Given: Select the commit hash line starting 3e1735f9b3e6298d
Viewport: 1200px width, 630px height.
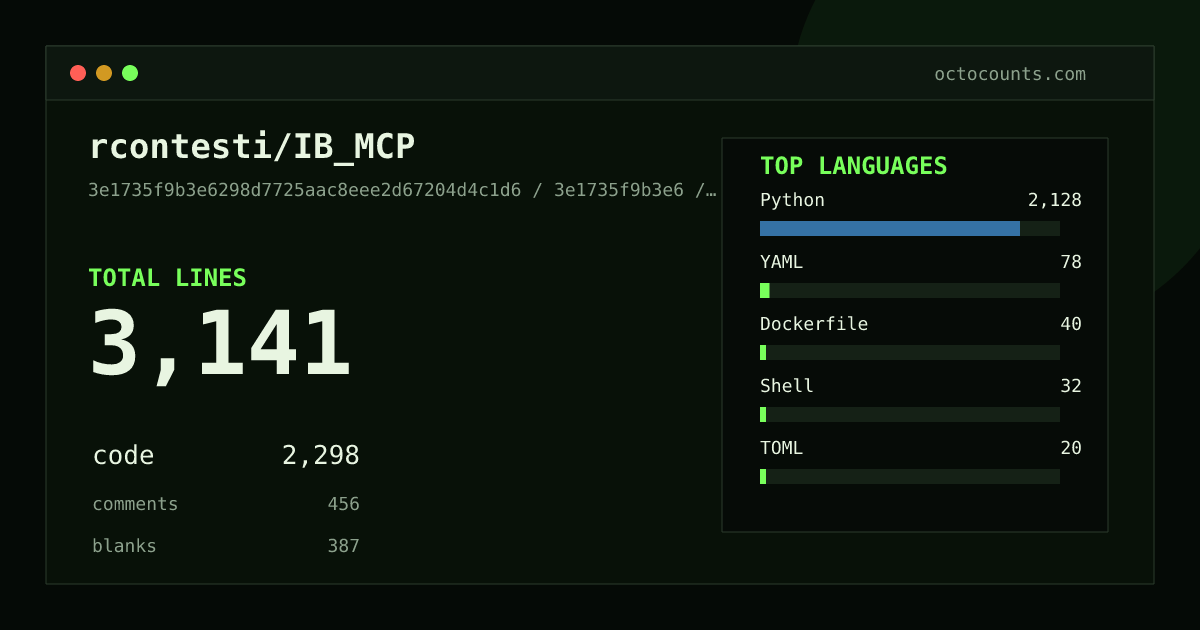Looking at the screenshot, I should 402,190.
